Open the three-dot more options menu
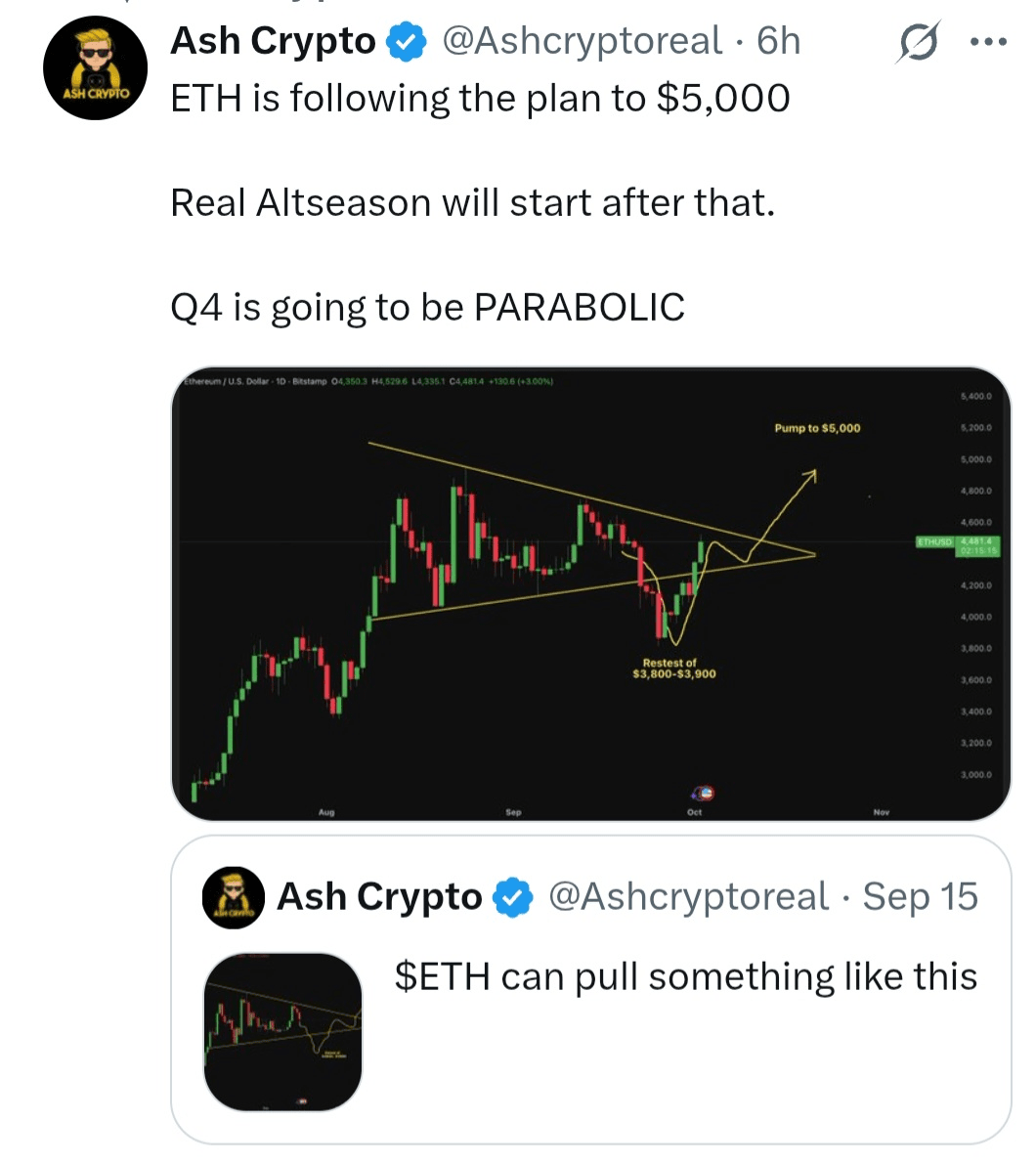1036x1163 pixels. (988, 42)
